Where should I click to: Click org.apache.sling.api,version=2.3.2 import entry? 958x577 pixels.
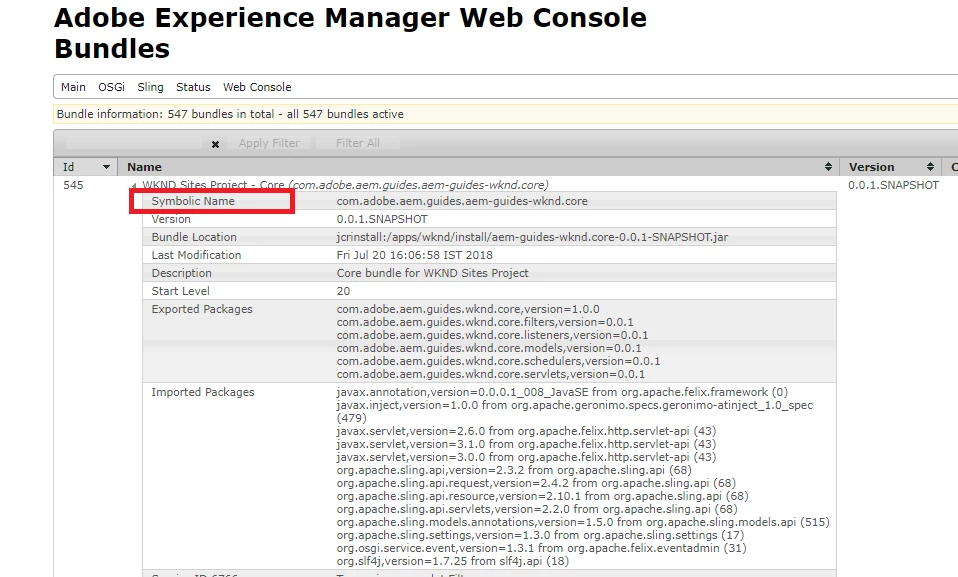tap(514, 470)
